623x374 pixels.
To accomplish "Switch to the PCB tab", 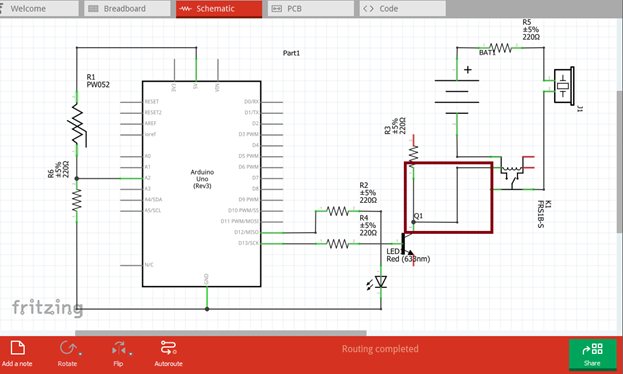I will (x=311, y=8).
